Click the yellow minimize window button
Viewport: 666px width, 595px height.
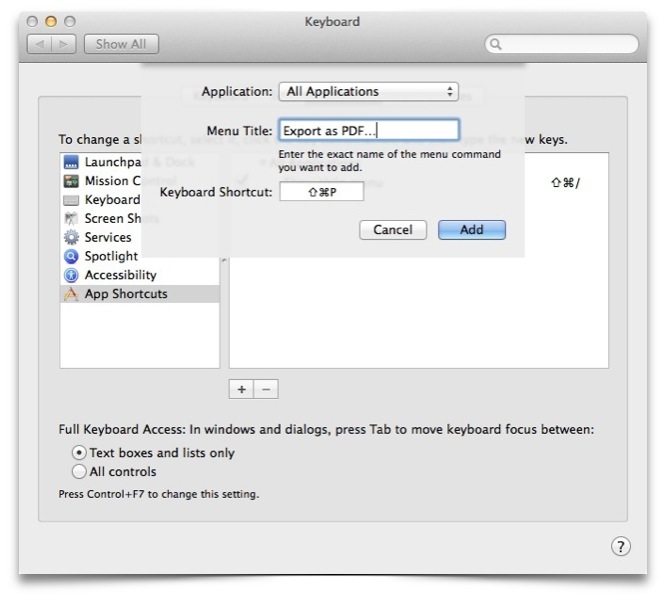51,21
